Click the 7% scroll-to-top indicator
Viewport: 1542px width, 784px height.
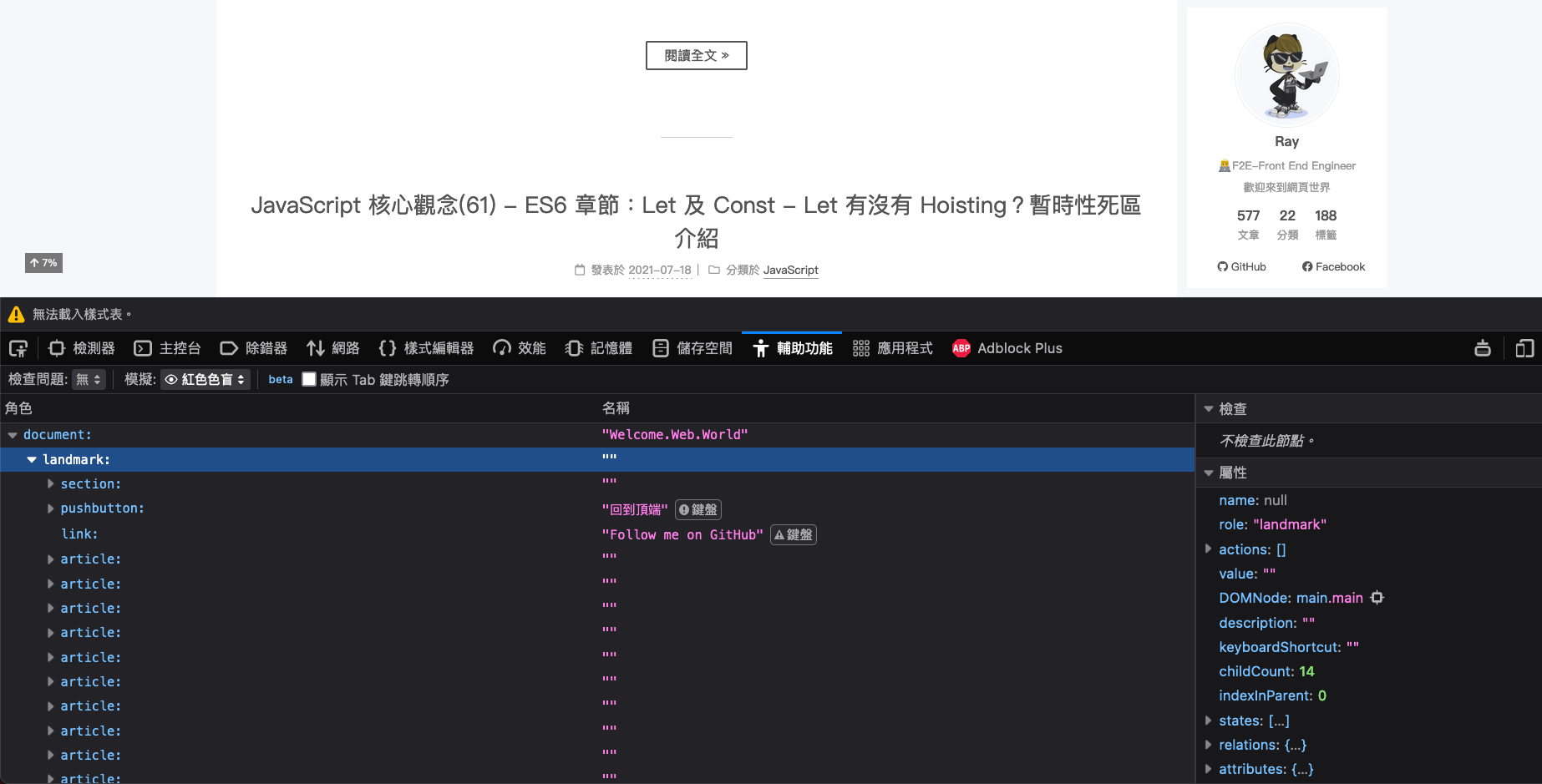click(x=43, y=263)
